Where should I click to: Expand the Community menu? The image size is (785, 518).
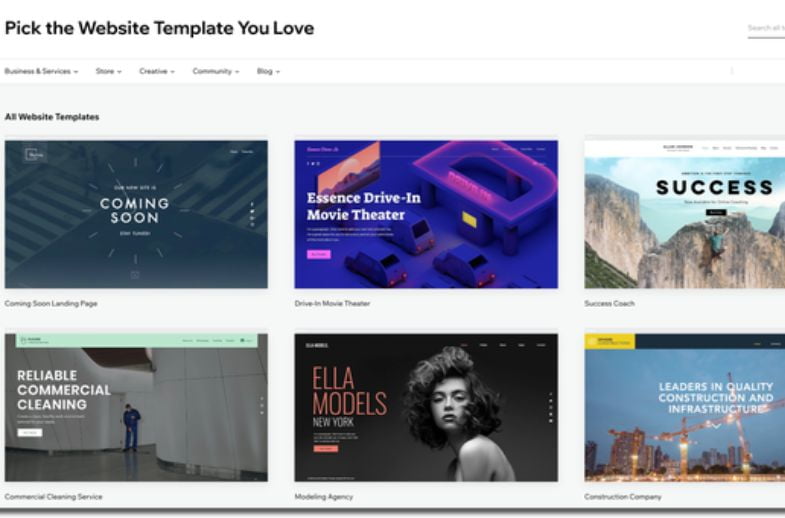point(216,72)
